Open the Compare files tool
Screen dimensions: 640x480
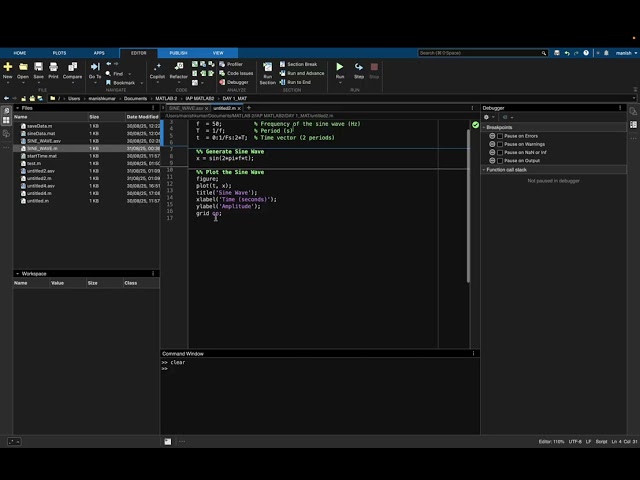(x=73, y=67)
